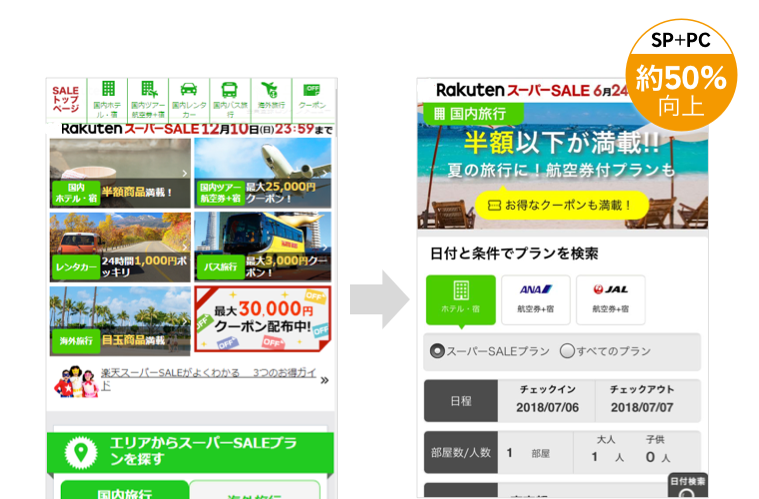This screenshot has height=499, width=759.
Task: Click the お得なクーポンも満載 yellow button
Action: click(562, 205)
